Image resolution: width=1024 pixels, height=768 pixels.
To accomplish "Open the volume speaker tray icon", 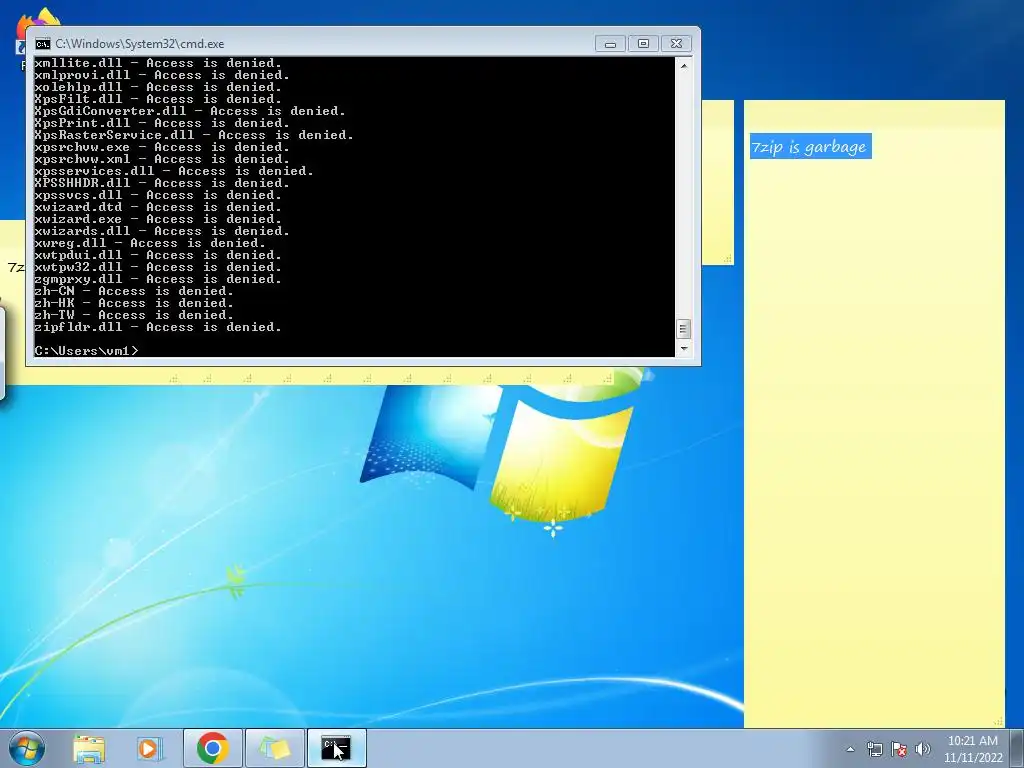I will pos(923,749).
